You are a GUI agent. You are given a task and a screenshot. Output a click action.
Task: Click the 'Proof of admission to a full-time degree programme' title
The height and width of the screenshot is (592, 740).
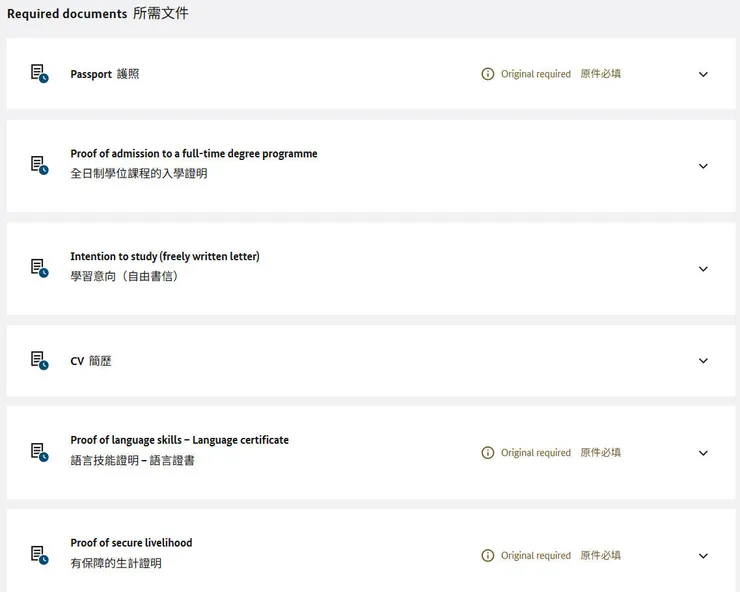(194, 154)
